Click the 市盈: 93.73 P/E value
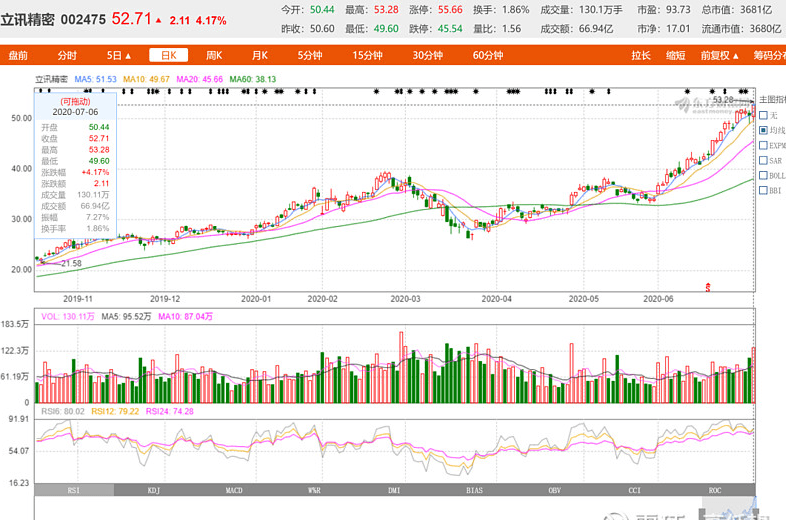This screenshot has height=520, width=786. coord(664,10)
